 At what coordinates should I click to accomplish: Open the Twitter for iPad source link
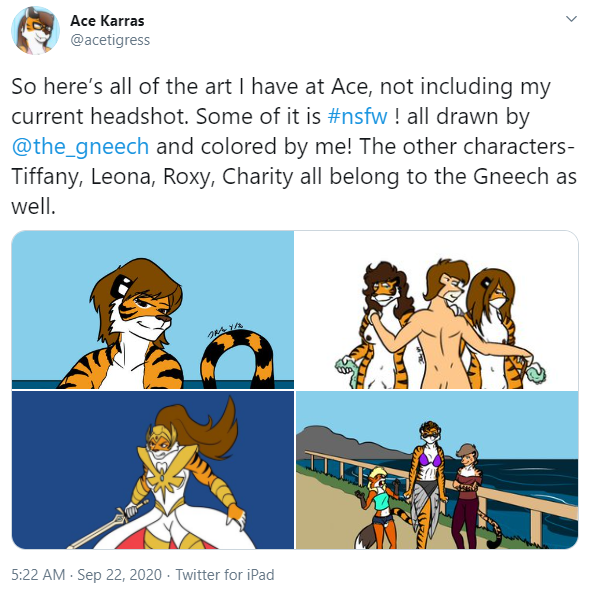coord(225,575)
